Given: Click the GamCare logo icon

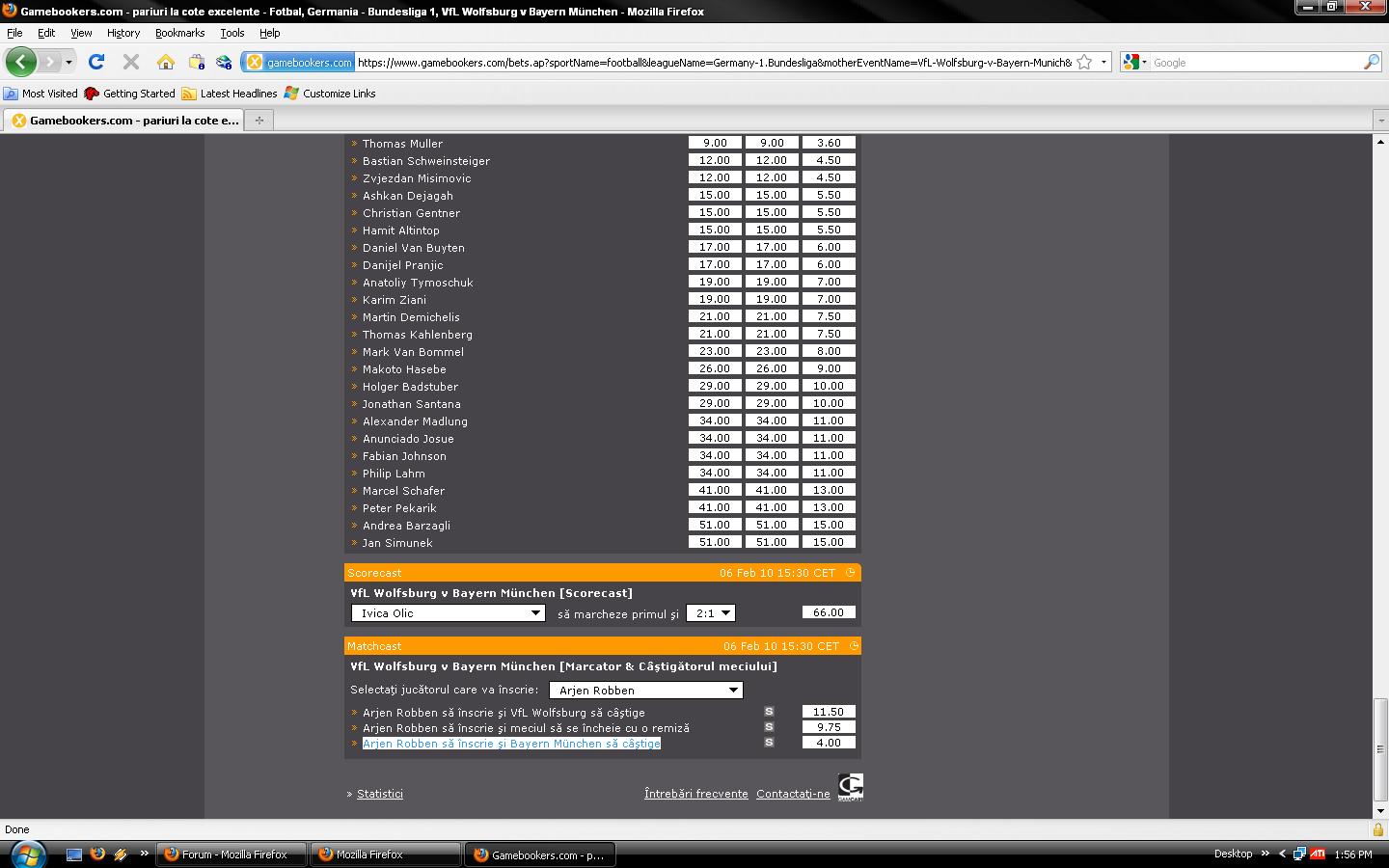Looking at the screenshot, I should point(850,787).
